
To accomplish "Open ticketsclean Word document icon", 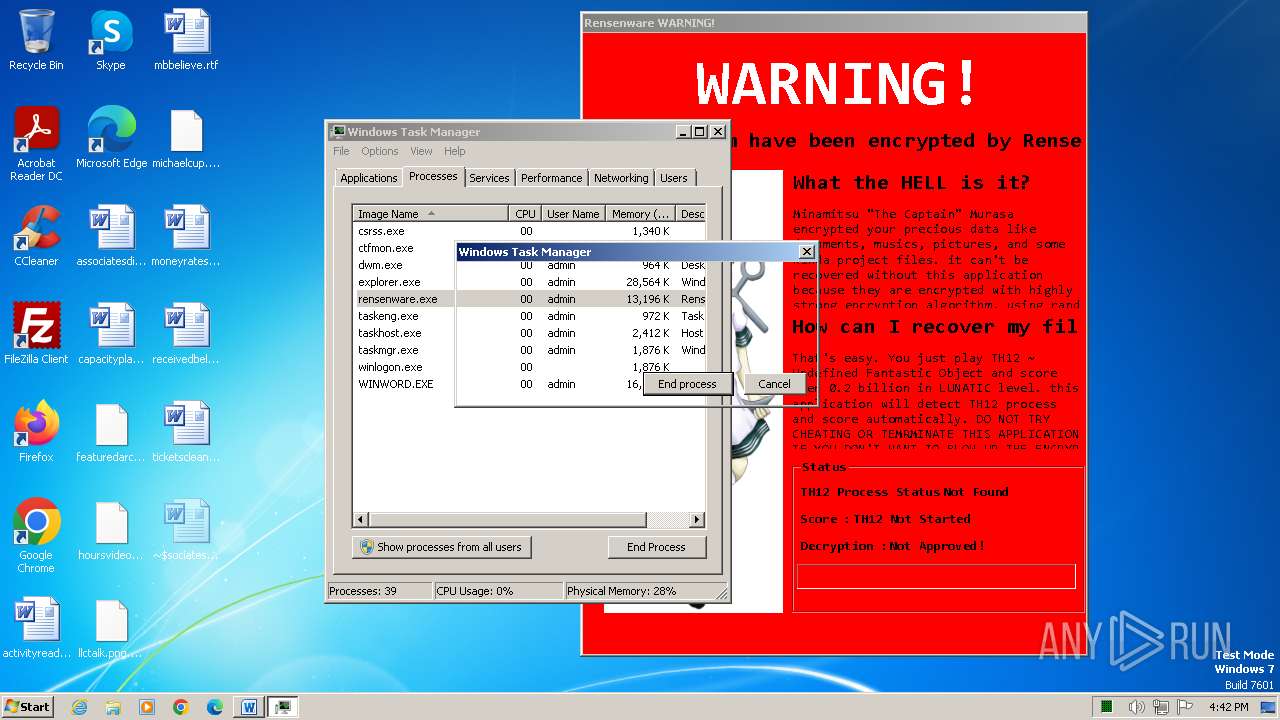I will [x=186, y=432].
